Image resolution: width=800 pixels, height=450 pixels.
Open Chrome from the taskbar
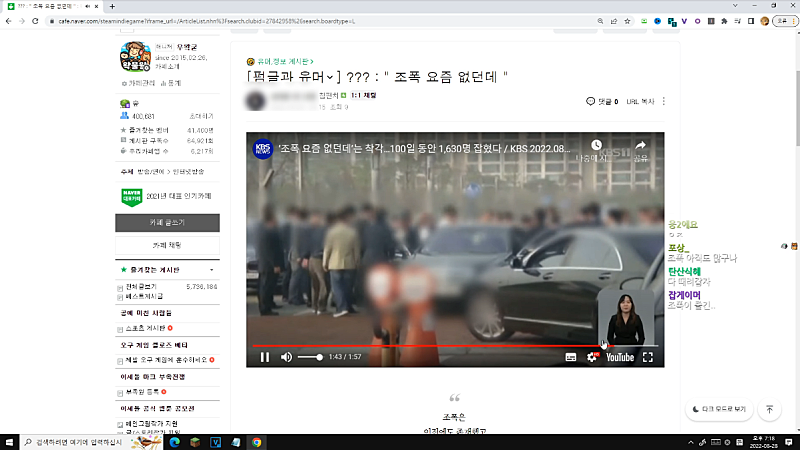pos(257,442)
